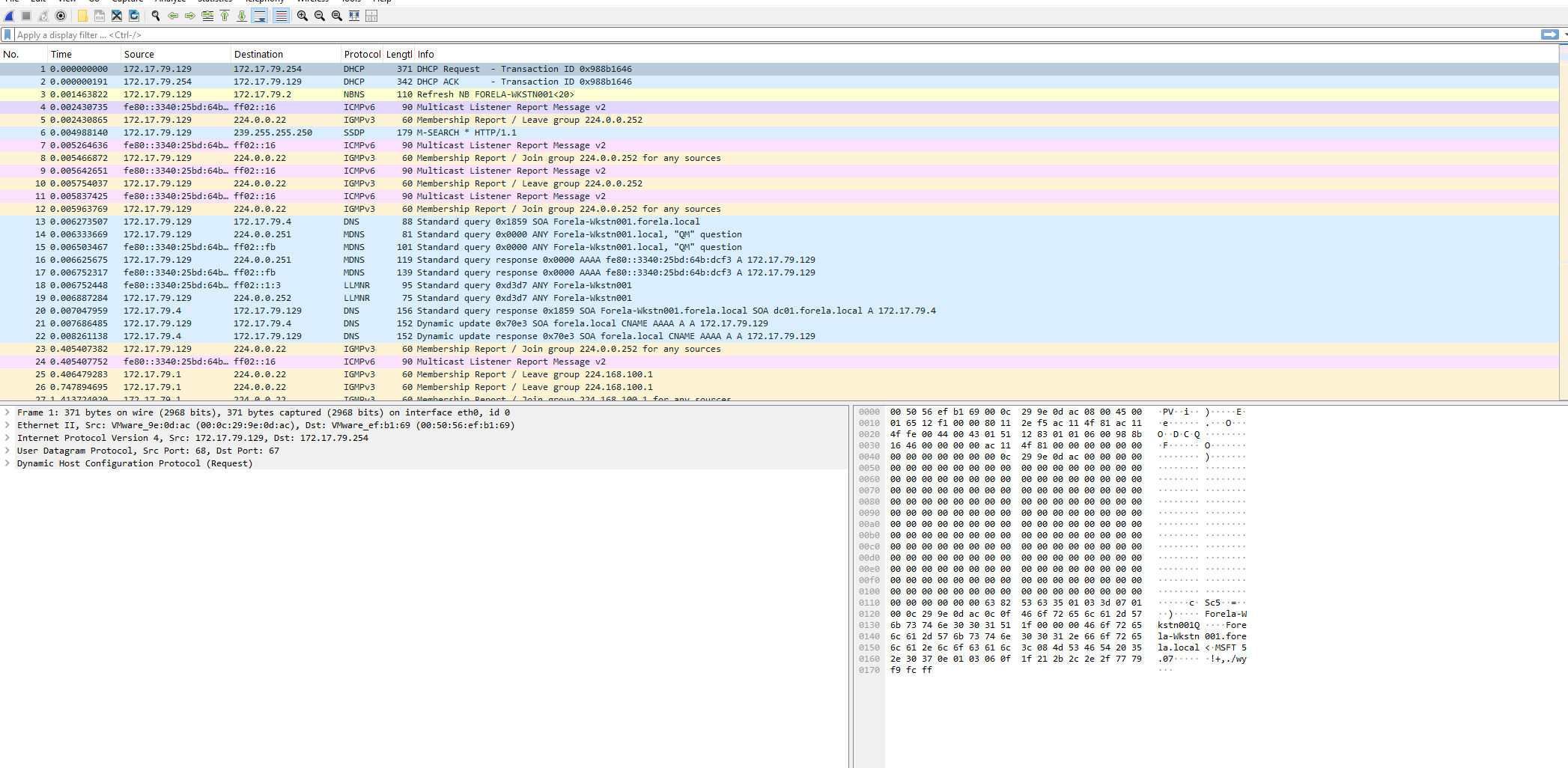Viewport: 1568px width, 768px height.
Task: Go back in packet history
Action: 173,16
